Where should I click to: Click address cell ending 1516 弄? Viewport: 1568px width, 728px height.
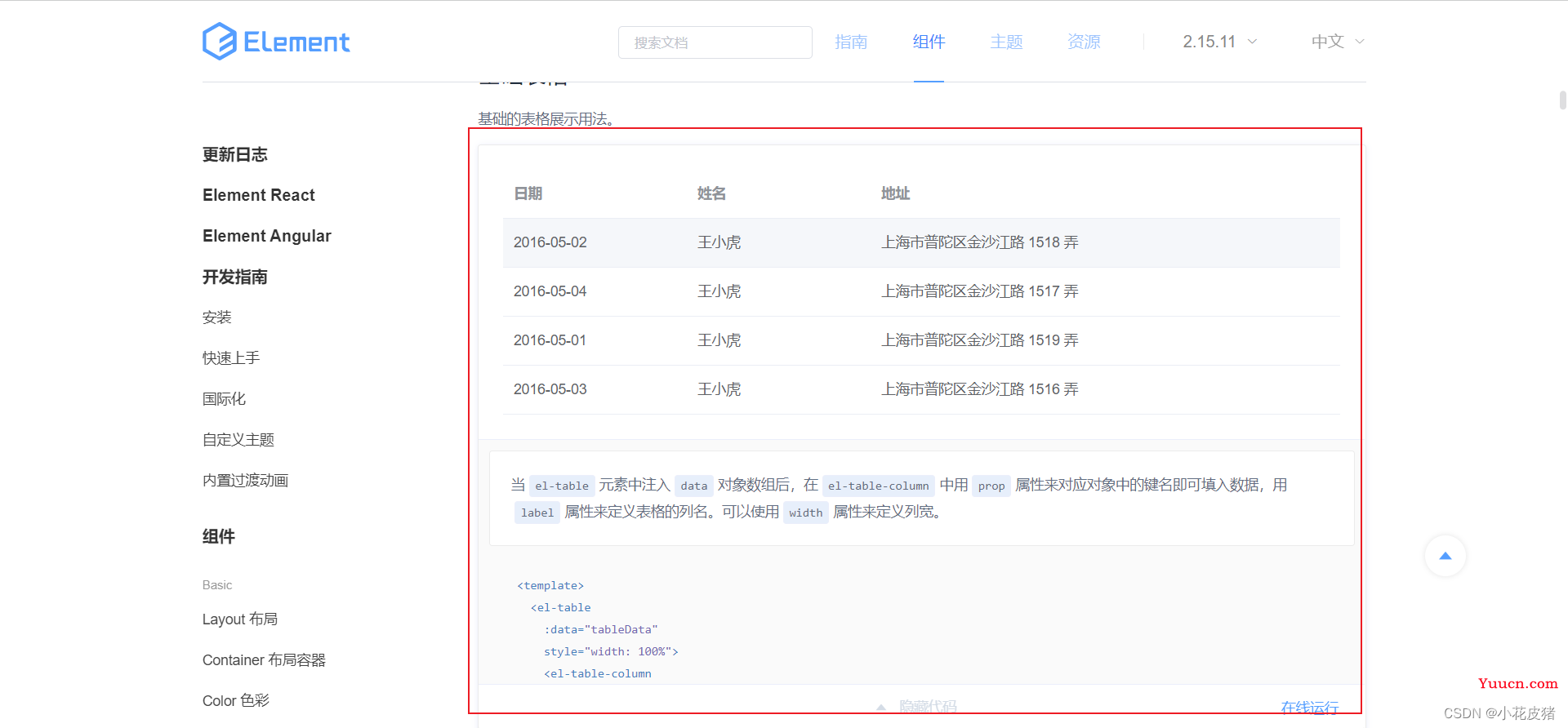[980, 389]
